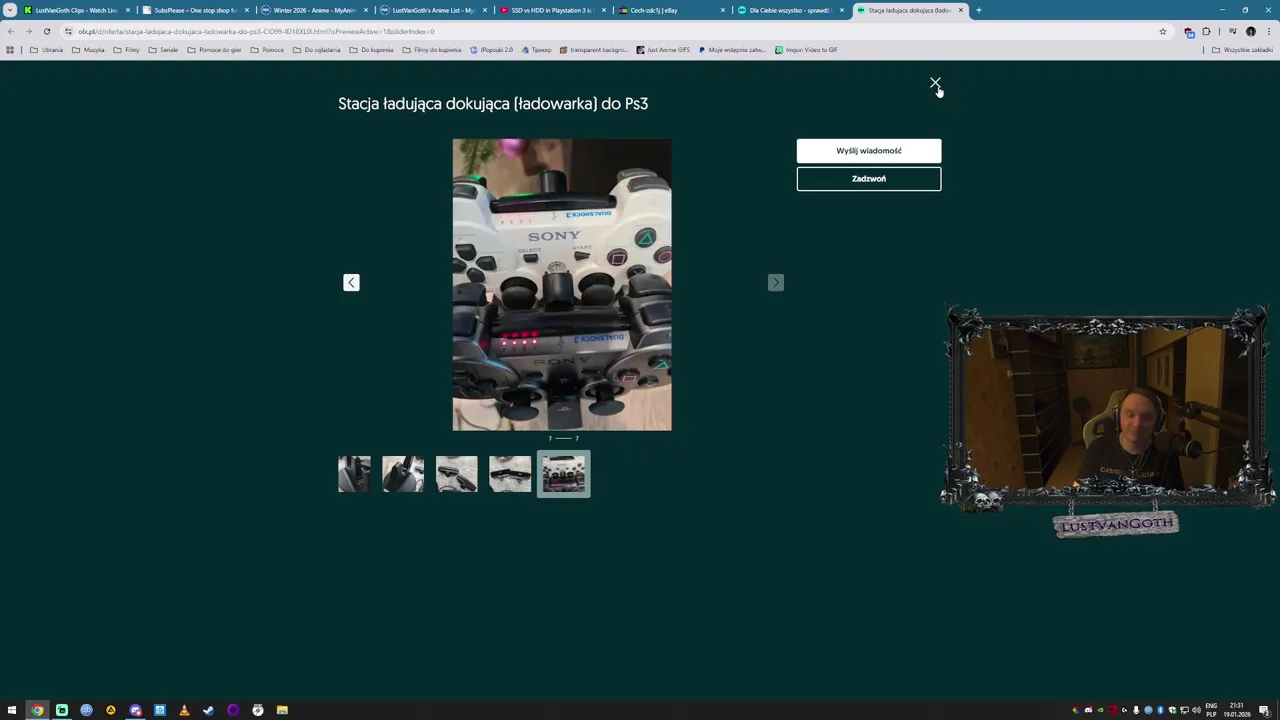
Task: Click the Chrome taskbar icon
Action: point(37,710)
